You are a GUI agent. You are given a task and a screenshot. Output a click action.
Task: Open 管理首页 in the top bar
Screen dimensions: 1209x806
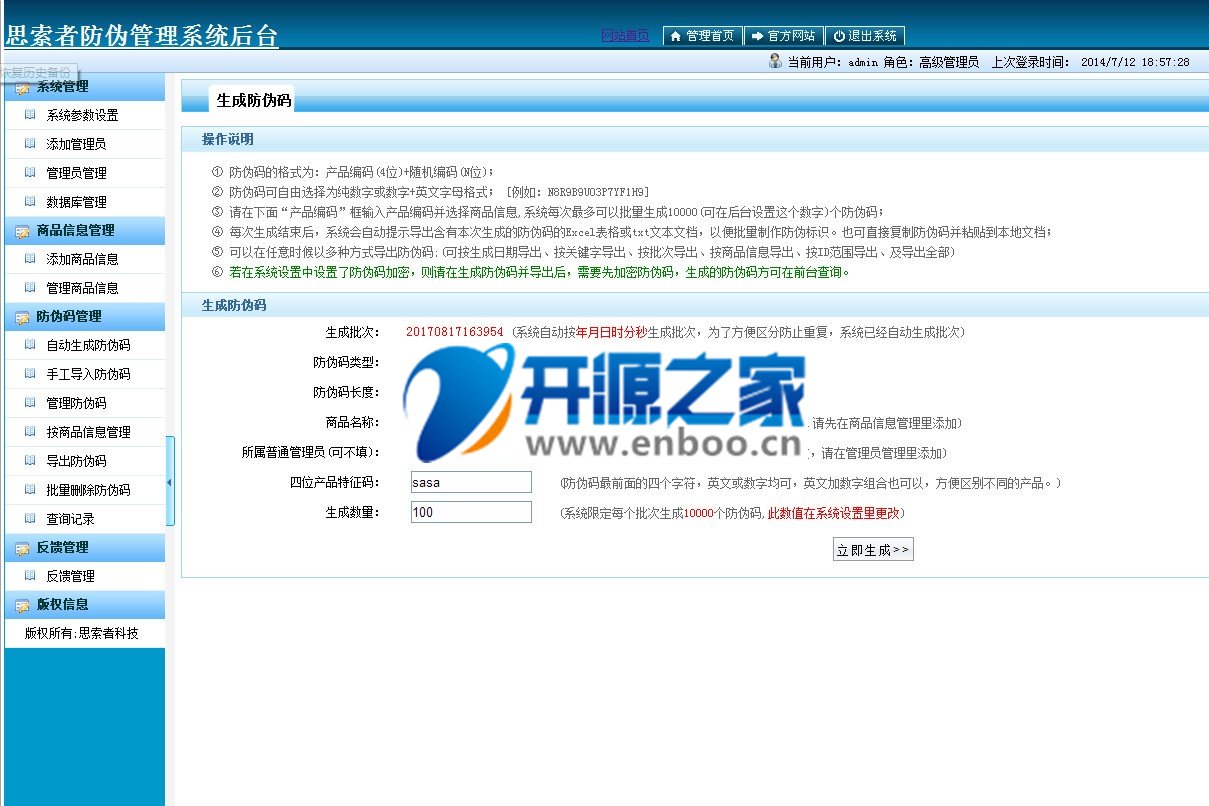tap(702, 36)
